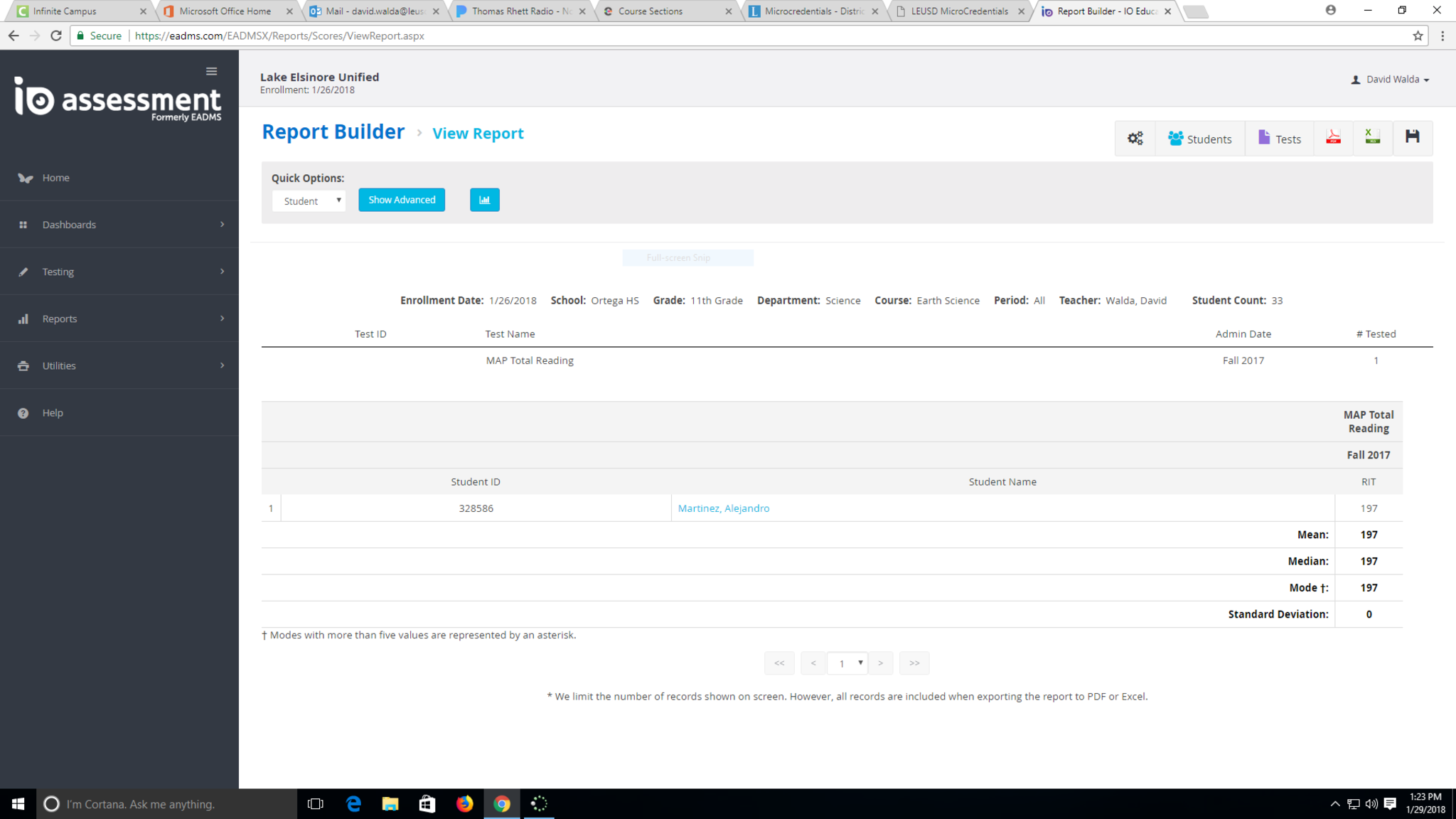
Task: Open the Student quick options dropdown
Action: pyautogui.click(x=309, y=201)
